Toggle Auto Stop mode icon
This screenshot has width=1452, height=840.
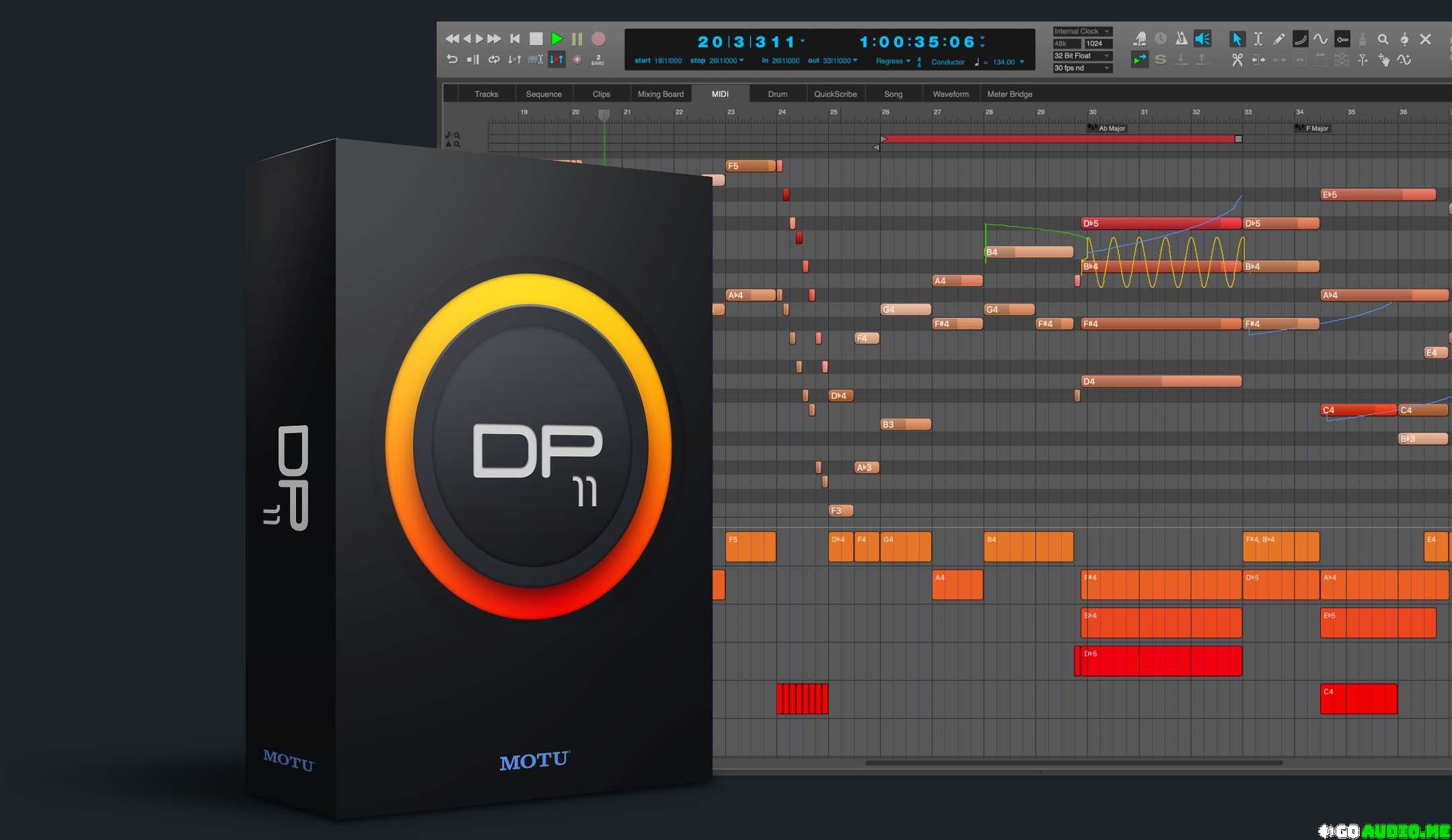[x=473, y=60]
